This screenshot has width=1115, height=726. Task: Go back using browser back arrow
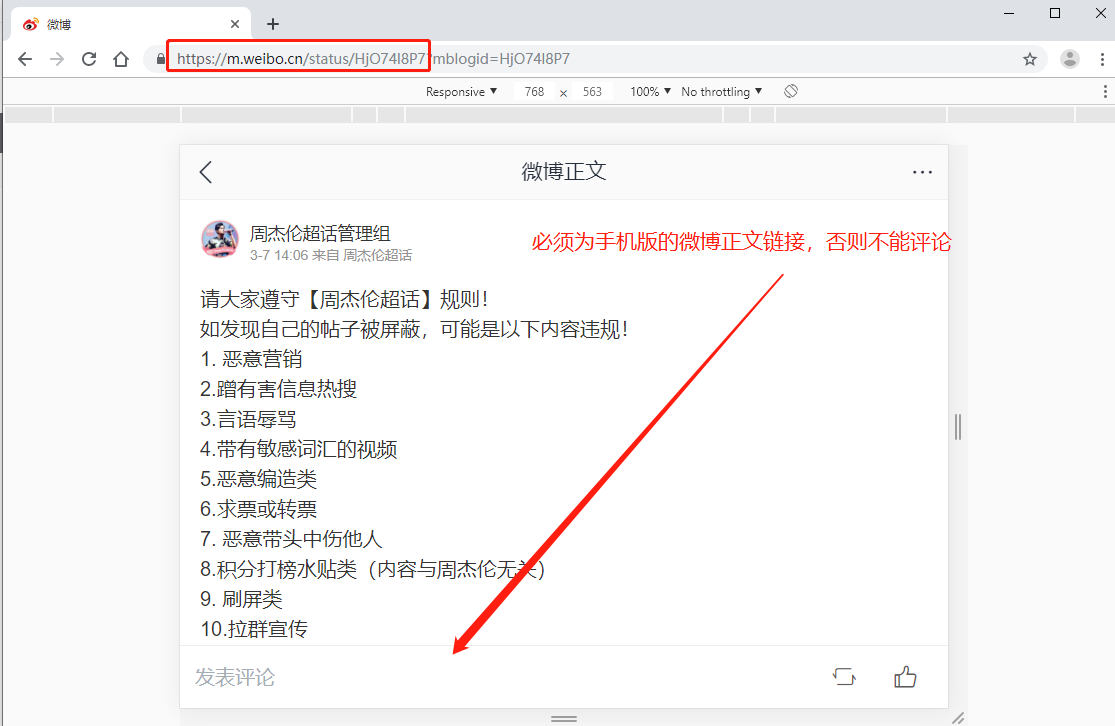tap(25, 59)
